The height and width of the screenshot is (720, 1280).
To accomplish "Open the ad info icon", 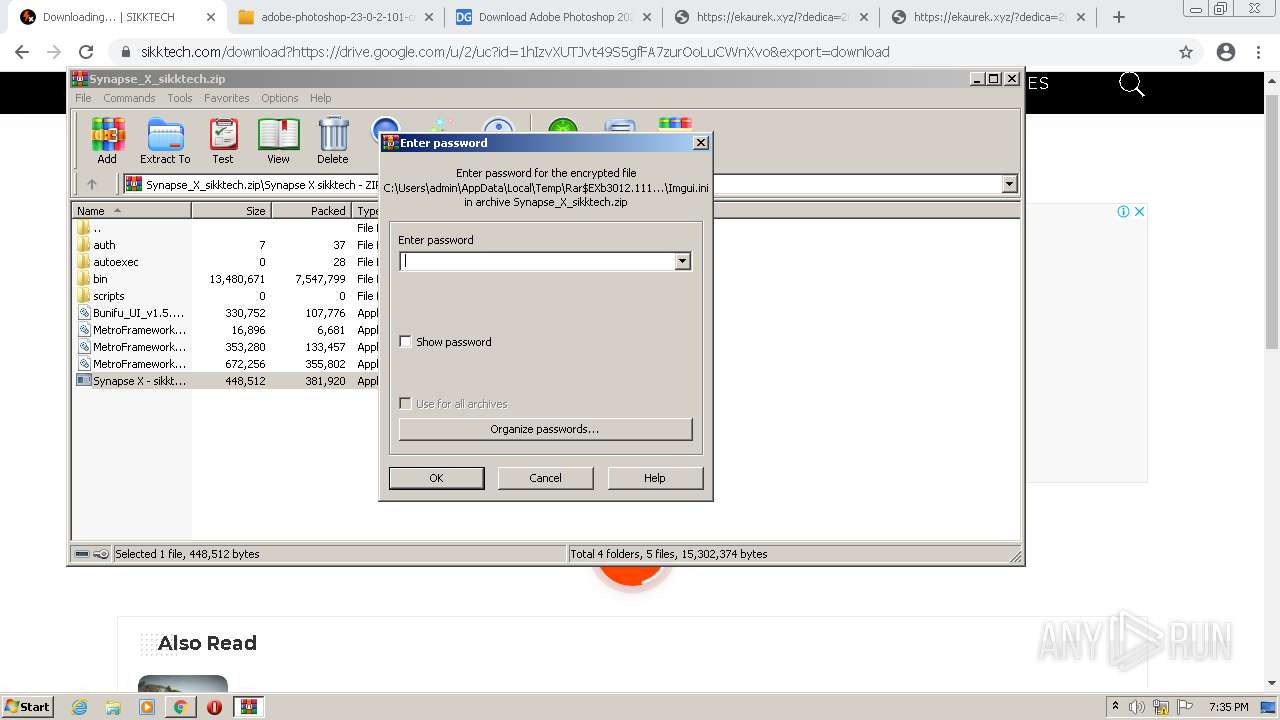I will point(1123,211).
